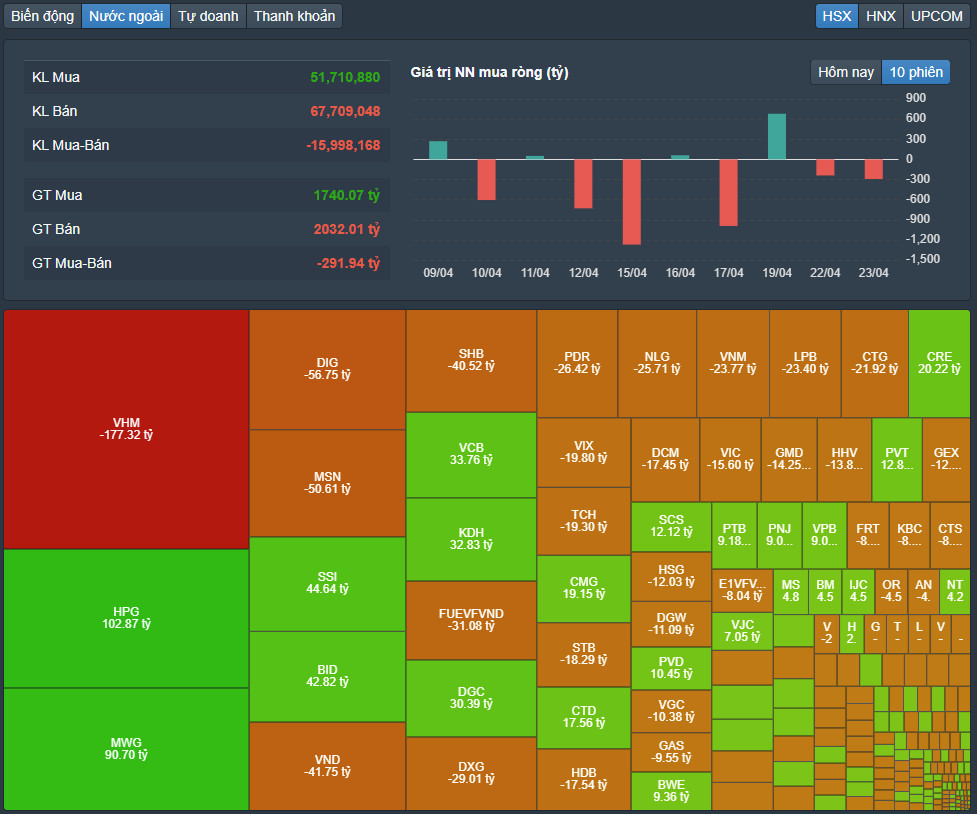Select the VNM treemap cell
Image resolution: width=977 pixels, height=814 pixels.
733,363
